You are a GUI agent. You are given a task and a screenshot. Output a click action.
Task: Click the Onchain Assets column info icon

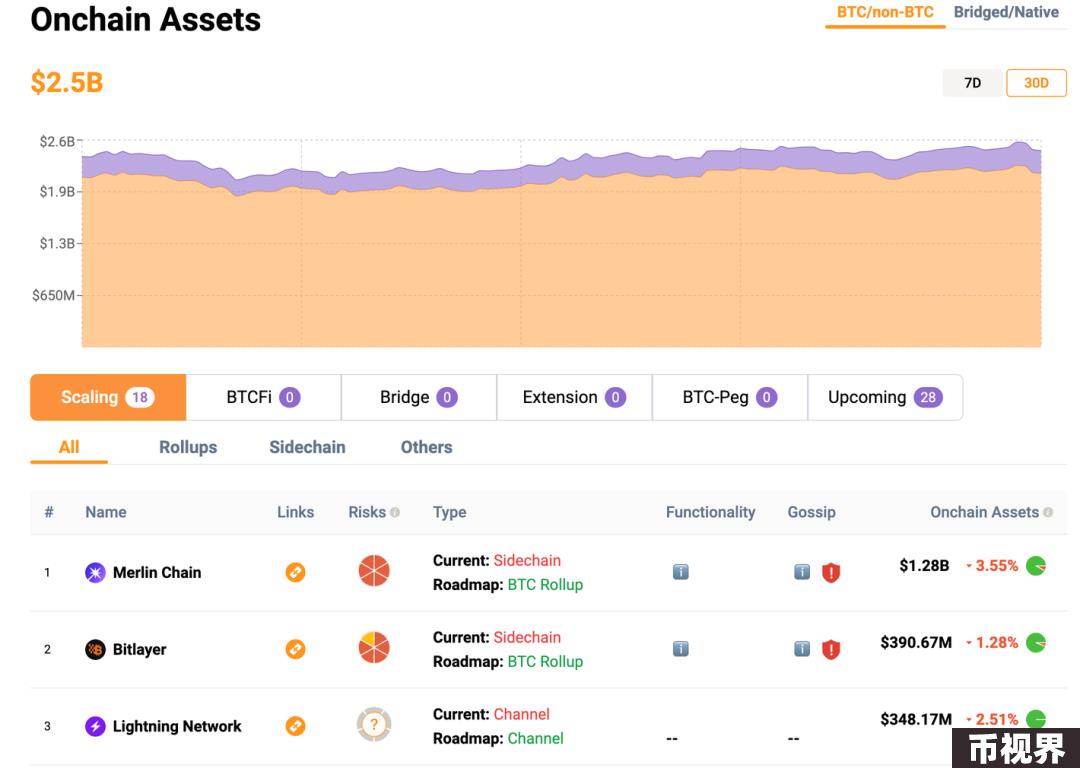[x=1048, y=512]
